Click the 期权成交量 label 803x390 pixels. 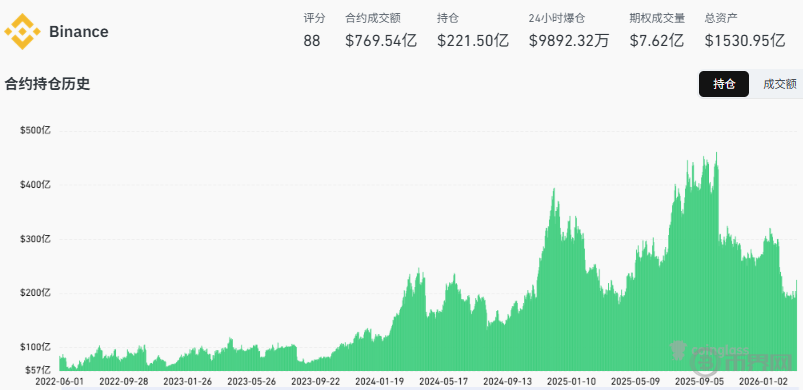point(657,18)
